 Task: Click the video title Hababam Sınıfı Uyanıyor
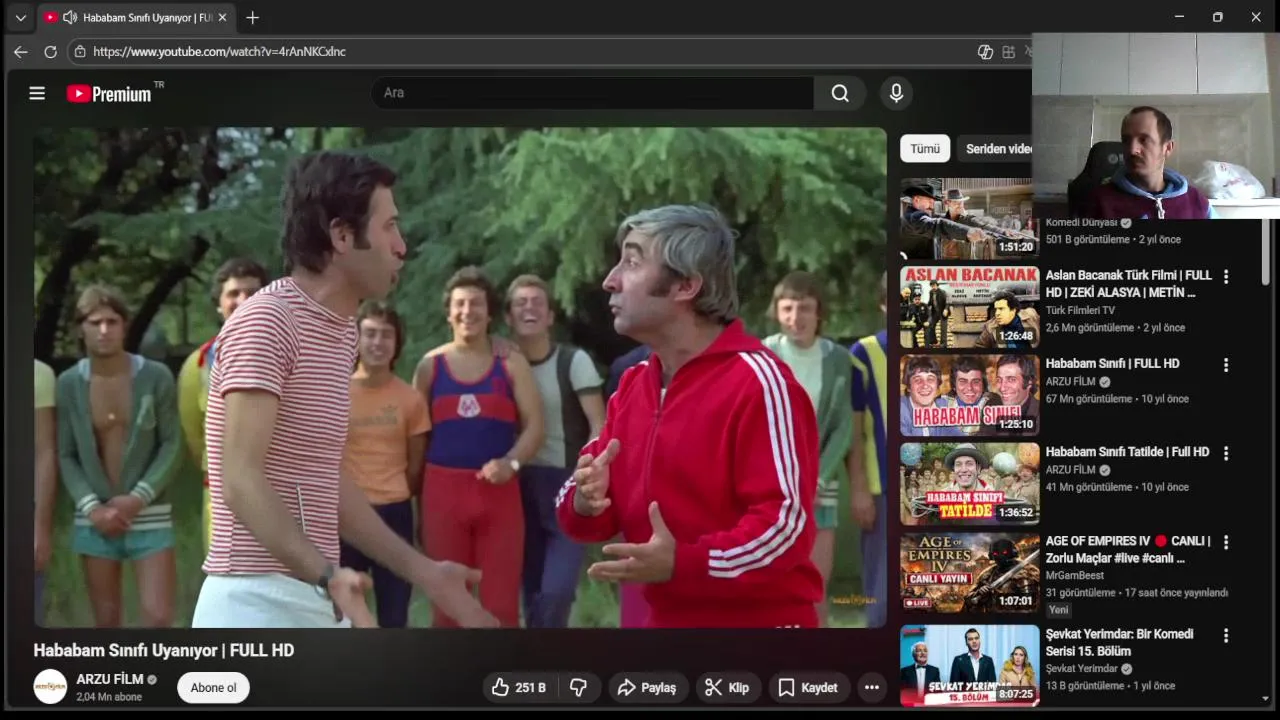[164, 650]
